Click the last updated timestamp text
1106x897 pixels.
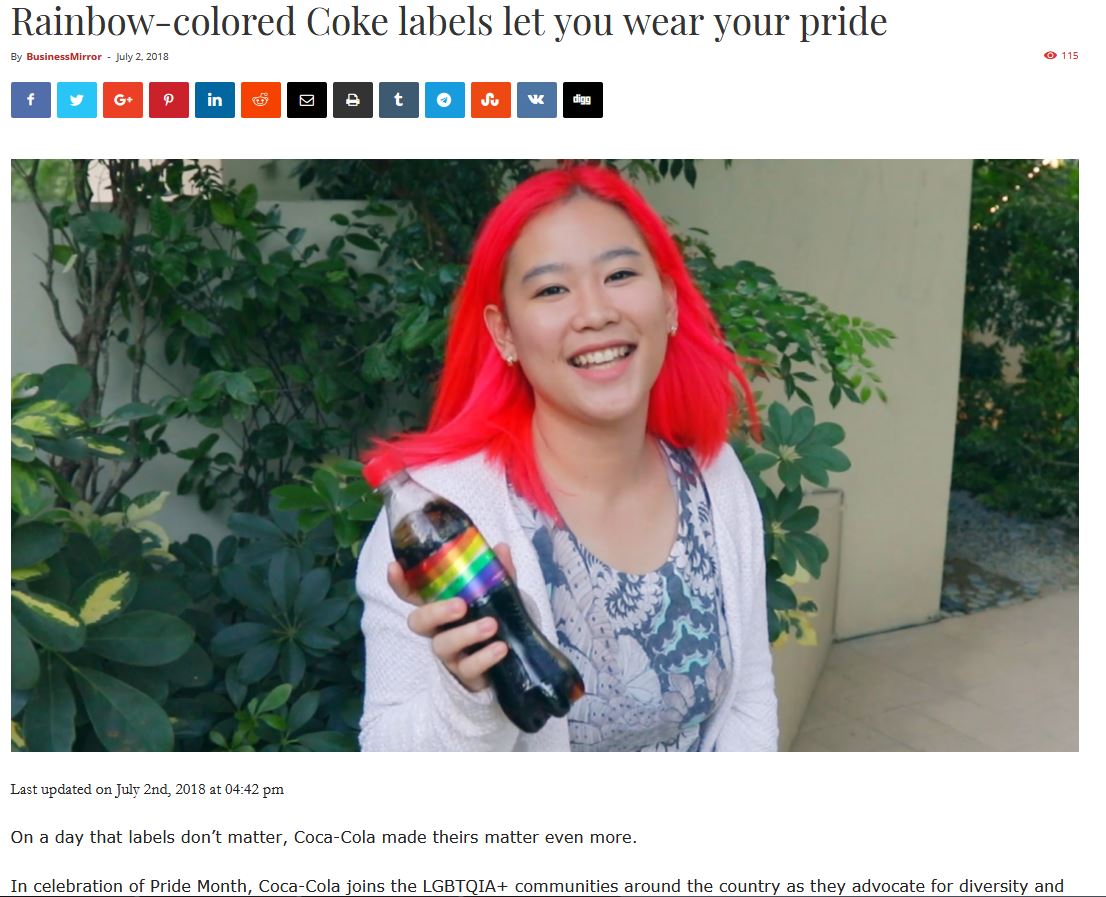(x=147, y=789)
